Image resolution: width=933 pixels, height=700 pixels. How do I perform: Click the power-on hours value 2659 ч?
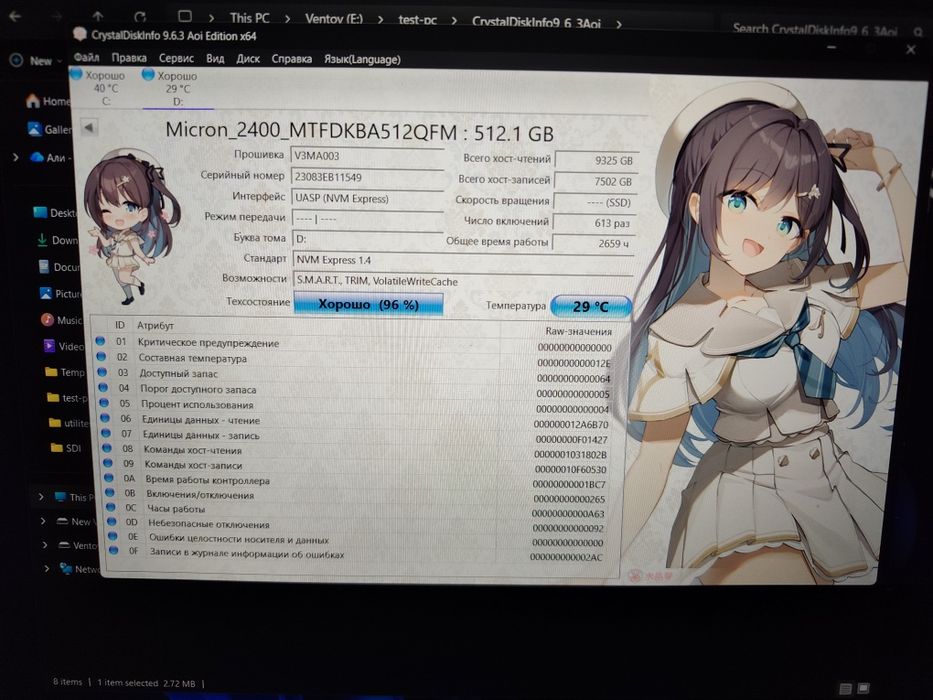click(593, 243)
